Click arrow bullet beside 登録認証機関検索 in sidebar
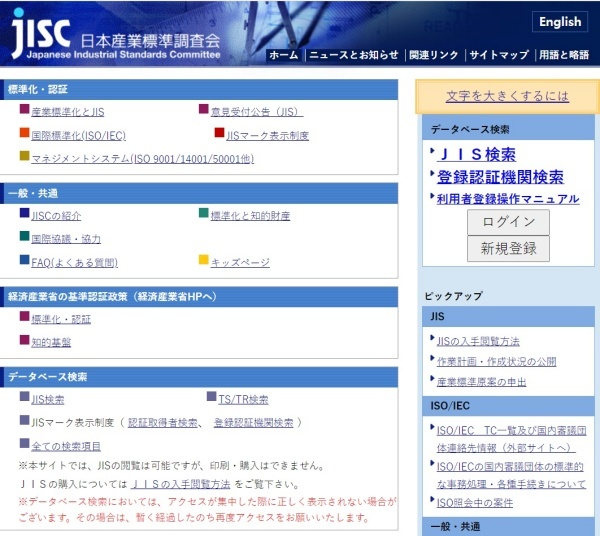Screen dimensions: 600x536 pyautogui.click(x=432, y=174)
